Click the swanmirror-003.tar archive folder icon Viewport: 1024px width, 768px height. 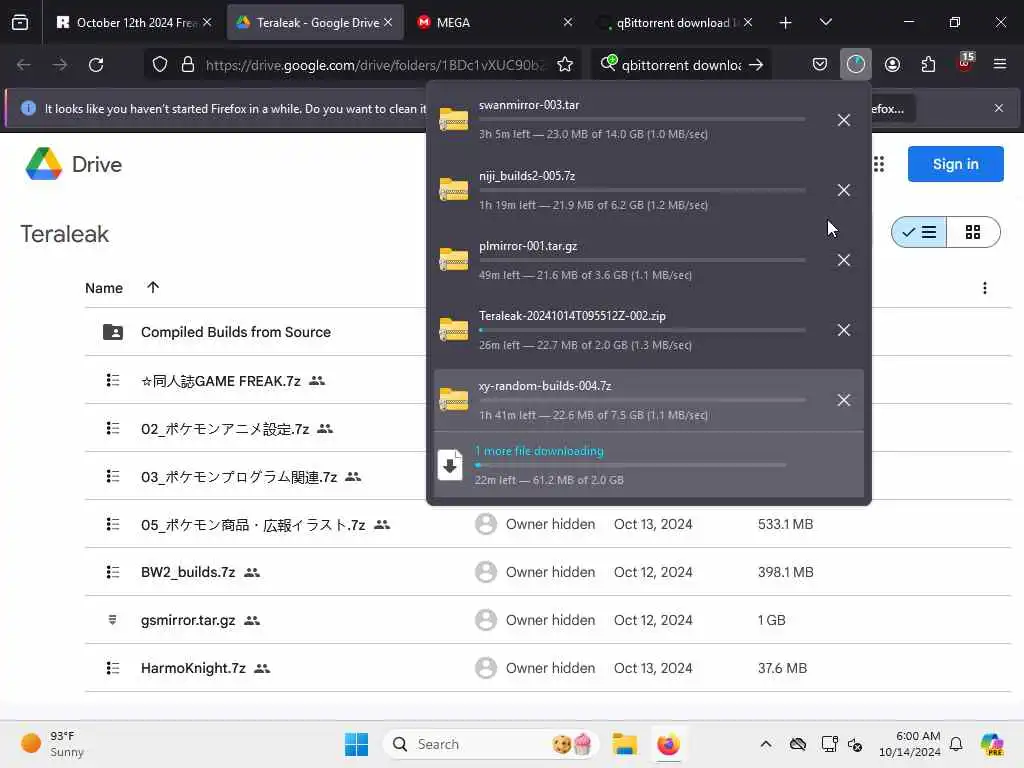coord(454,120)
